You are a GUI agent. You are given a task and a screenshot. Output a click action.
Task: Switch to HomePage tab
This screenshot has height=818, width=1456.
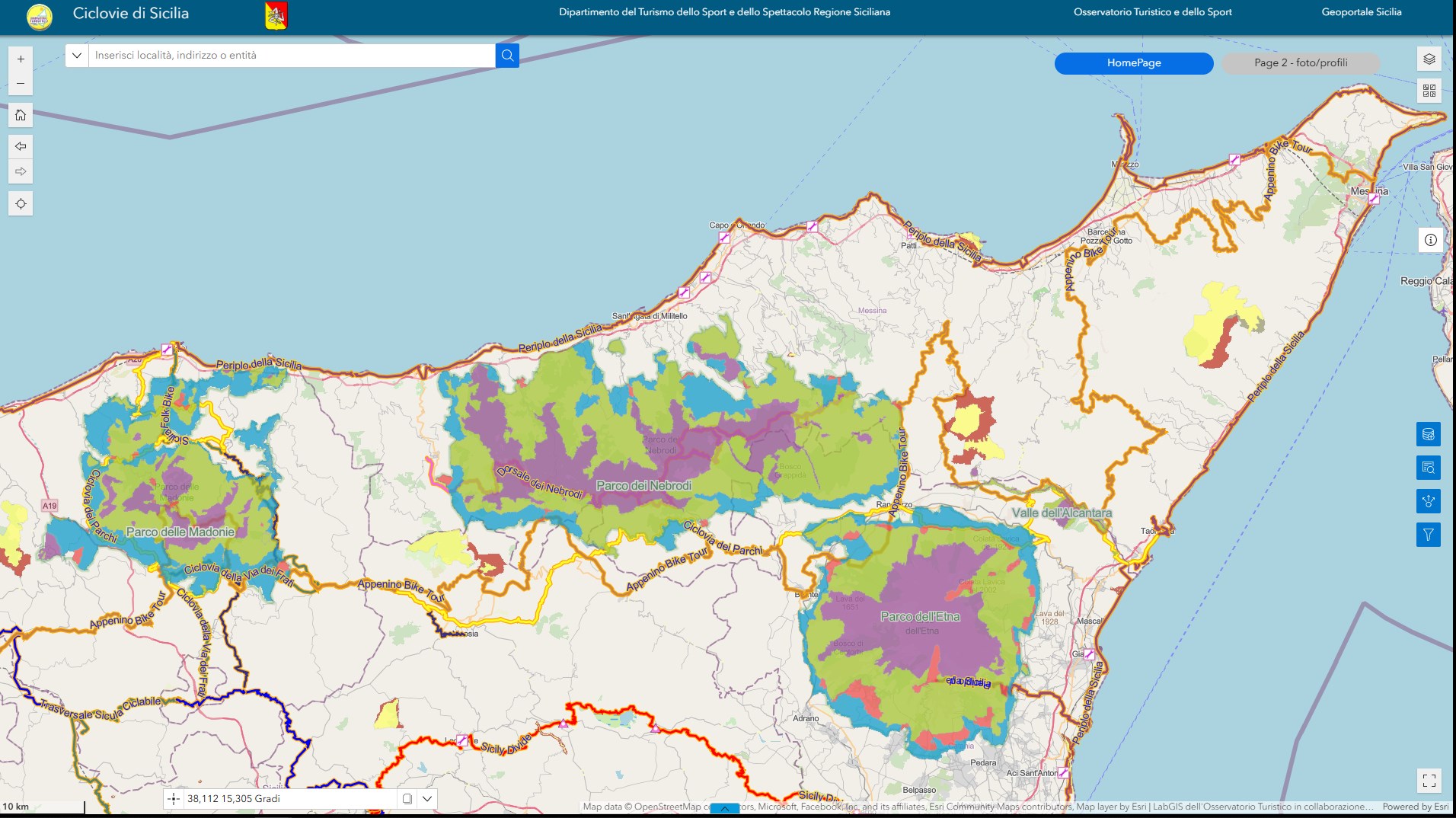tap(1134, 63)
